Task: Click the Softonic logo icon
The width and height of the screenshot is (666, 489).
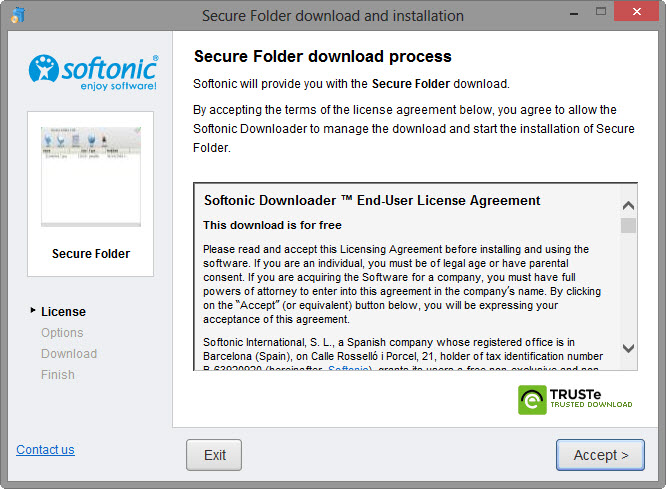Action: pyautogui.click(x=45, y=70)
